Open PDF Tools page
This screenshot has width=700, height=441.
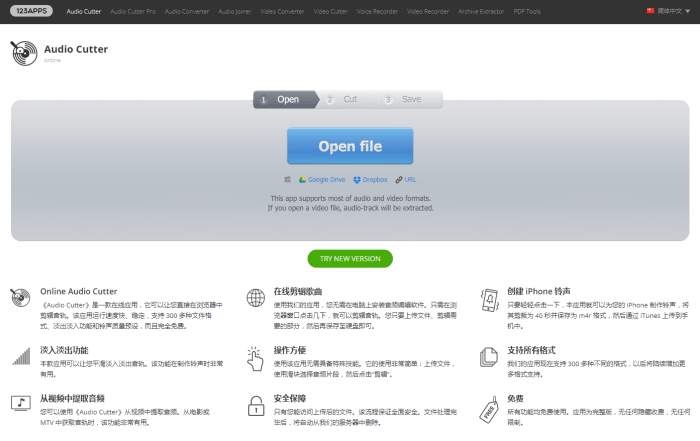(x=527, y=12)
